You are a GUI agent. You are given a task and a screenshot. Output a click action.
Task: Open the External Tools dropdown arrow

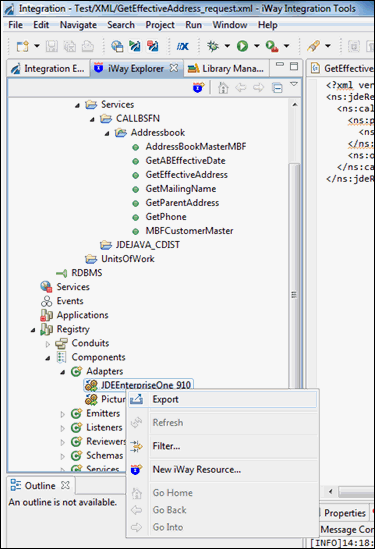point(286,46)
